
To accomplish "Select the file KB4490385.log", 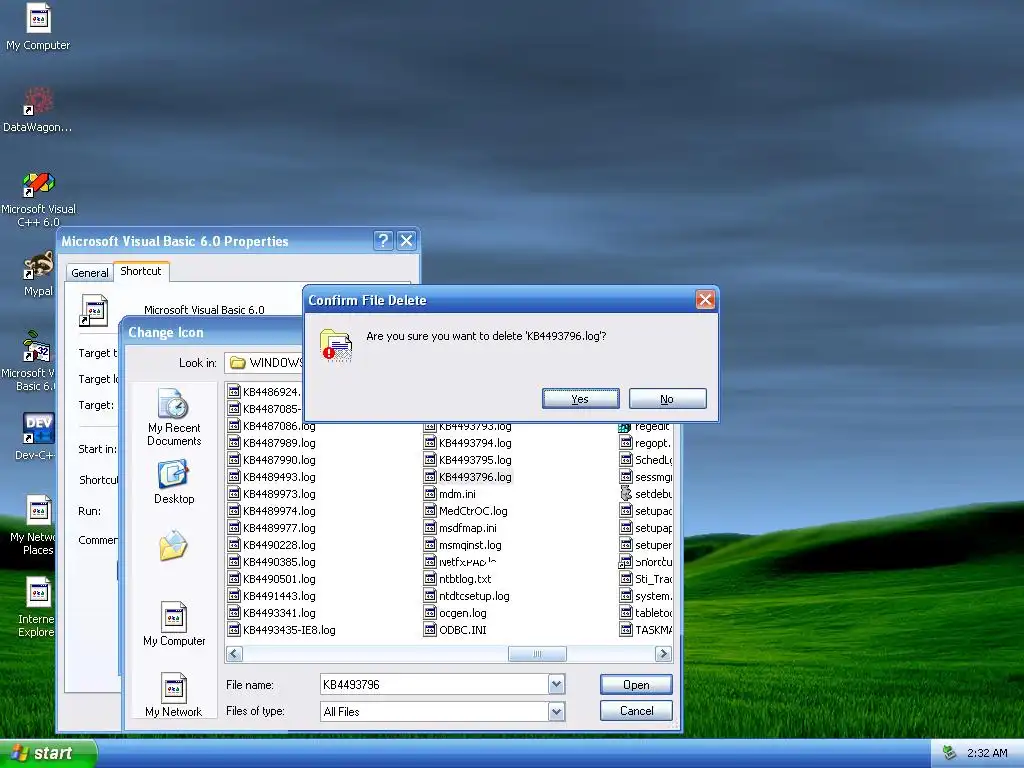I will (x=272, y=562).
